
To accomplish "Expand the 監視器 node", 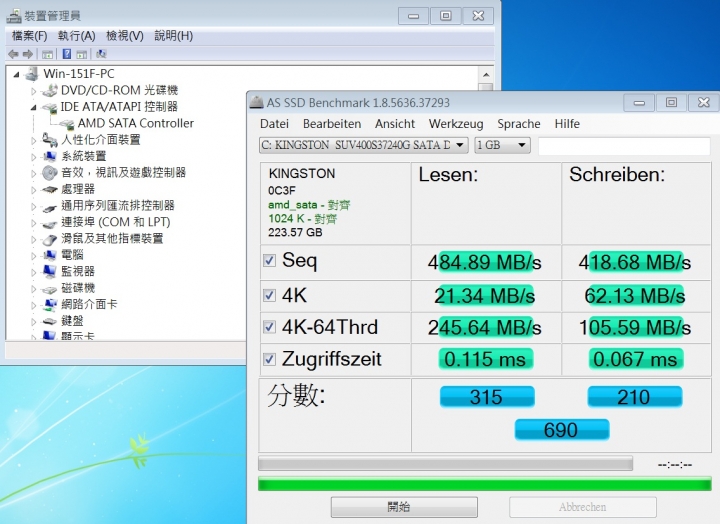I will 34,272.
